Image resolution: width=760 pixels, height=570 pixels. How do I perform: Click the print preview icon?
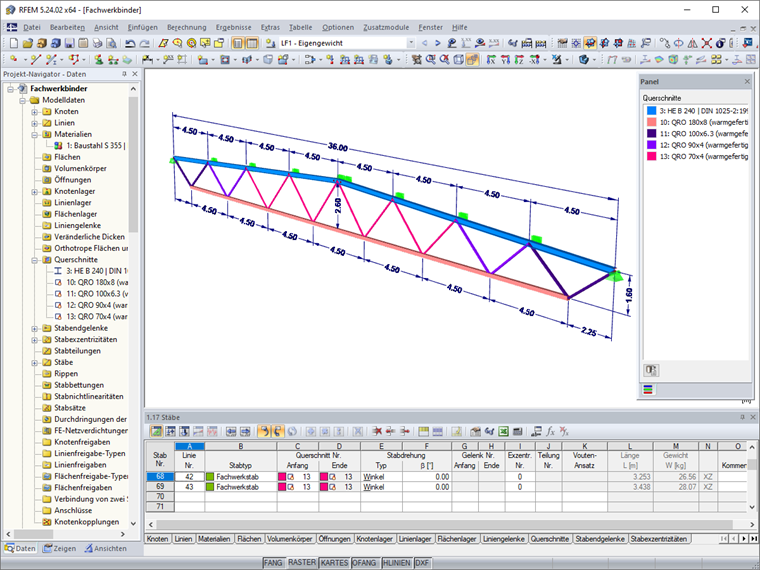(111, 43)
